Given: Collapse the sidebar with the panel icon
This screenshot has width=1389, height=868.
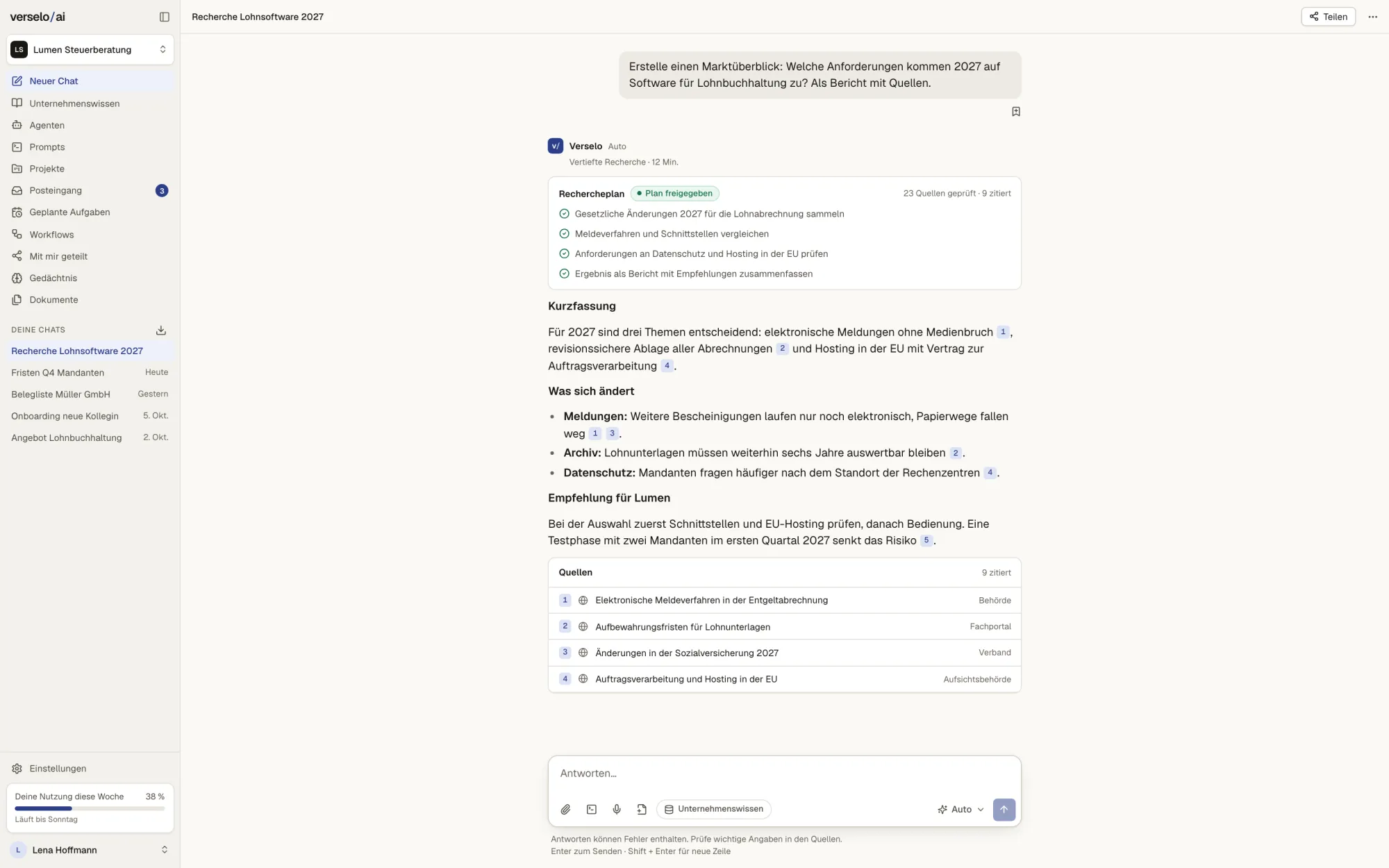Looking at the screenshot, I should click(x=165, y=17).
